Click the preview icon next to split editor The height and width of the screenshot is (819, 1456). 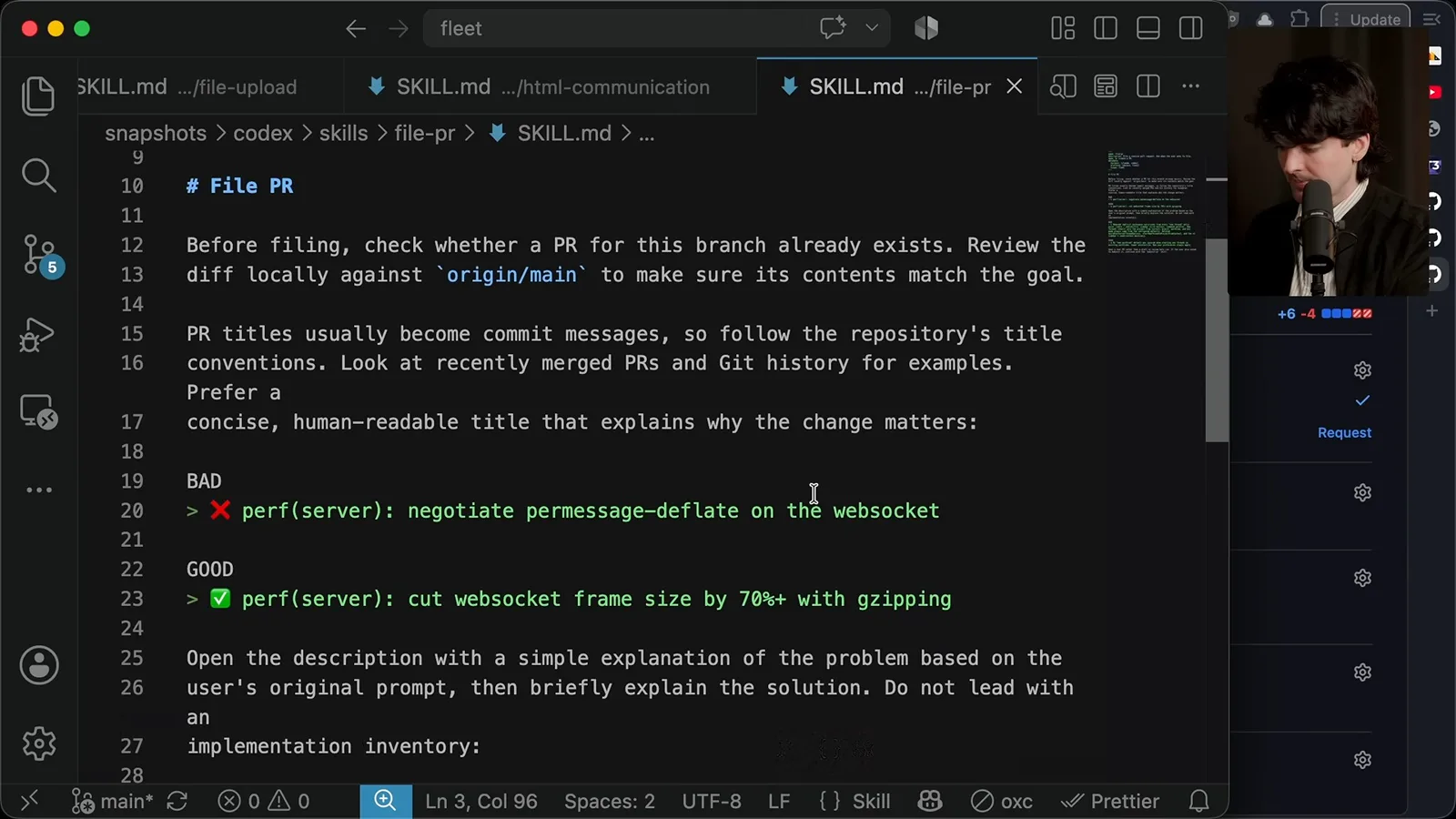point(1106,86)
